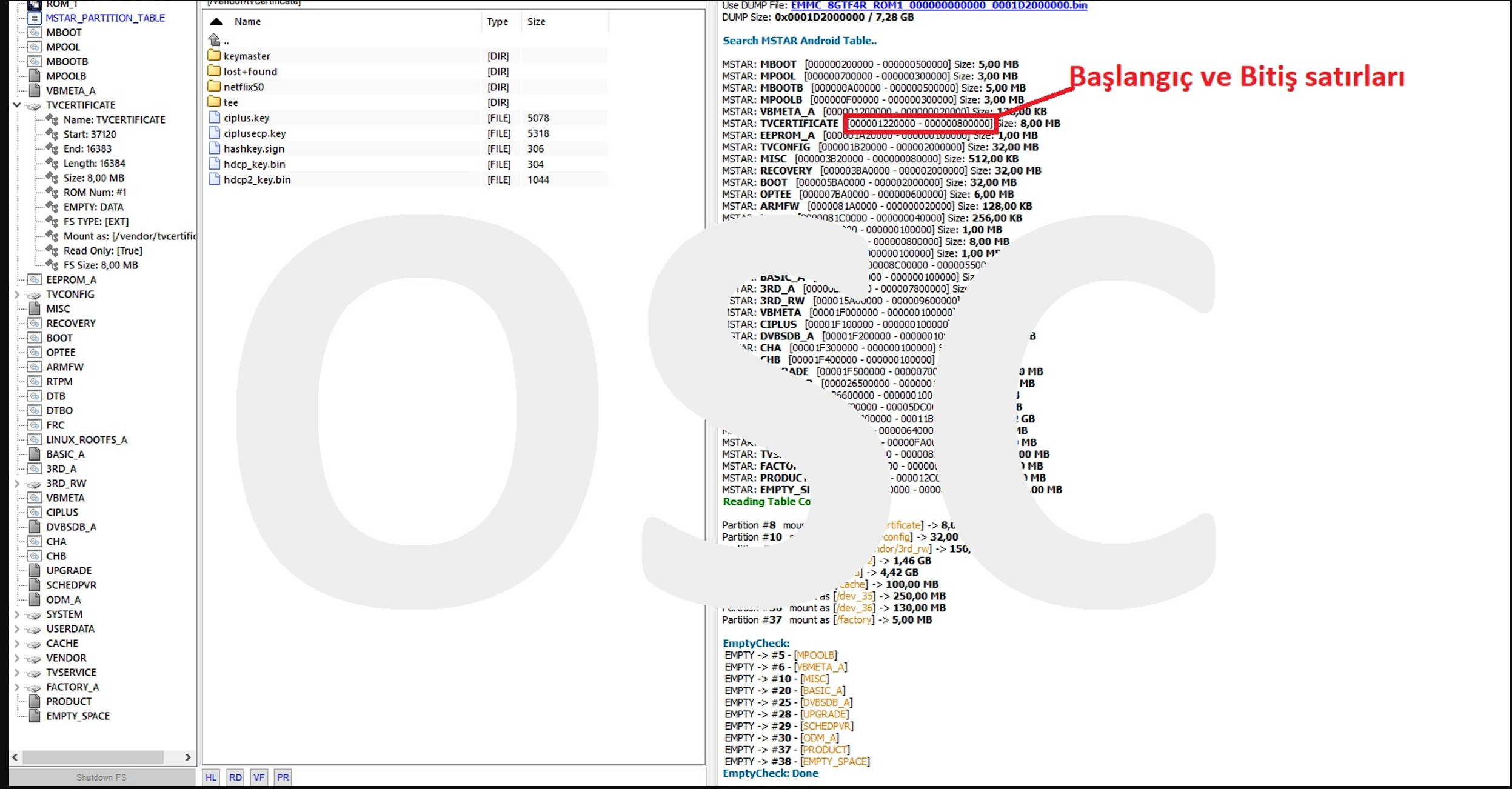The image size is (1512, 789).
Task: Select the ciplus.key file icon
Action: click(x=214, y=118)
